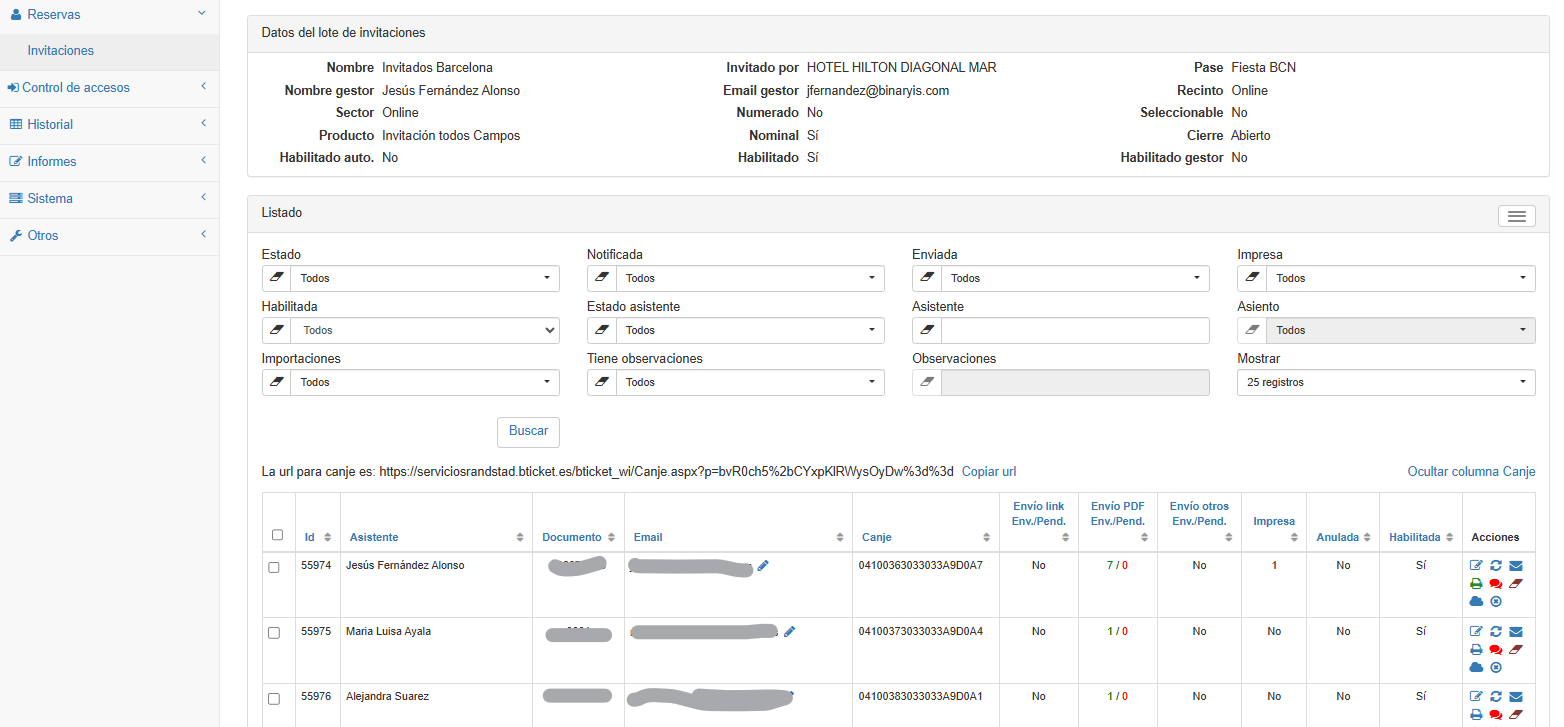The image size is (1564, 727).
Task: Click eraser action in row 55975
Action: click(x=1516, y=650)
